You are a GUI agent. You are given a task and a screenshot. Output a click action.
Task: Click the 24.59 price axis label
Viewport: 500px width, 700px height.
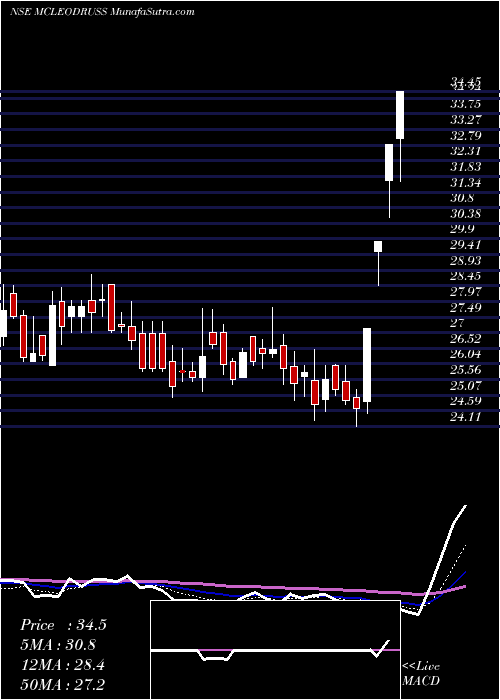(466, 401)
